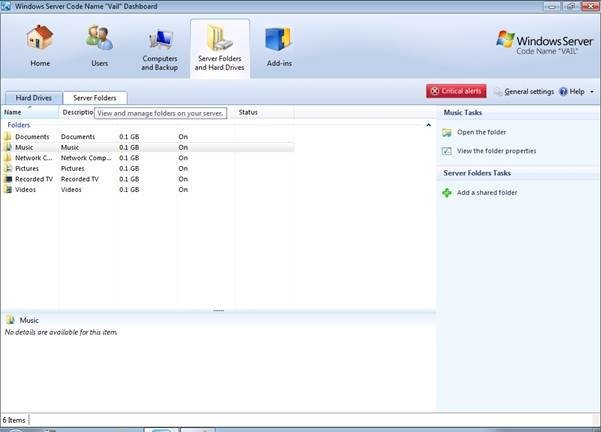Select the Videos folder name

[x=25, y=189]
